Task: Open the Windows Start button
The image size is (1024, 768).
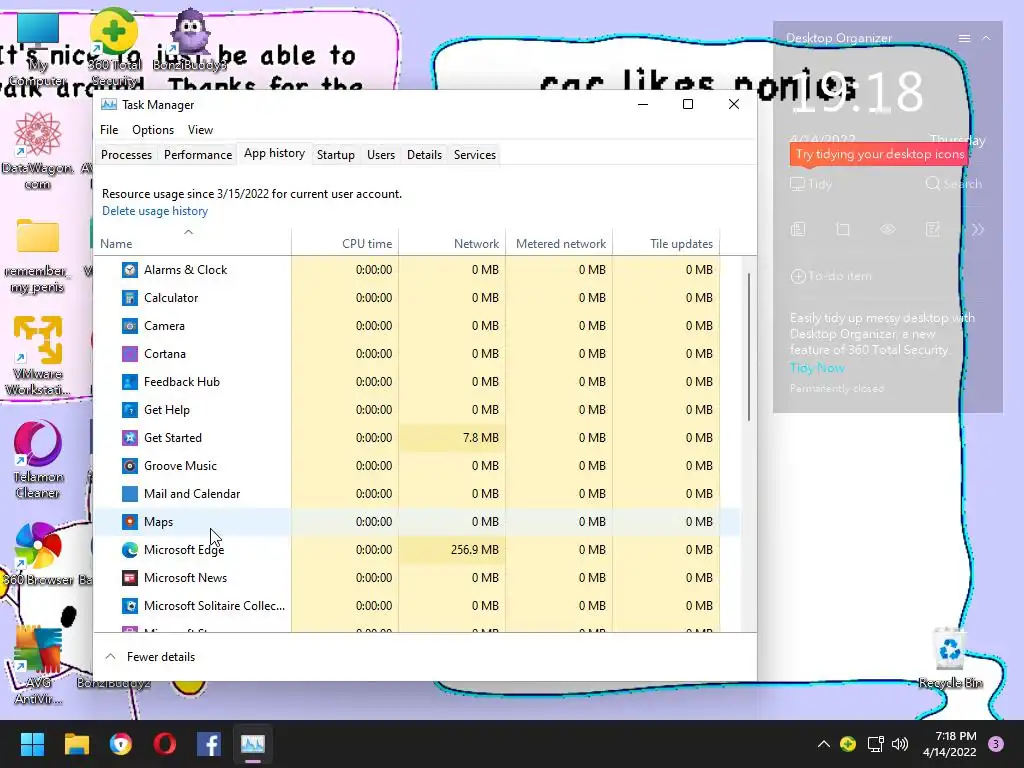Action: pyautogui.click(x=32, y=744)
